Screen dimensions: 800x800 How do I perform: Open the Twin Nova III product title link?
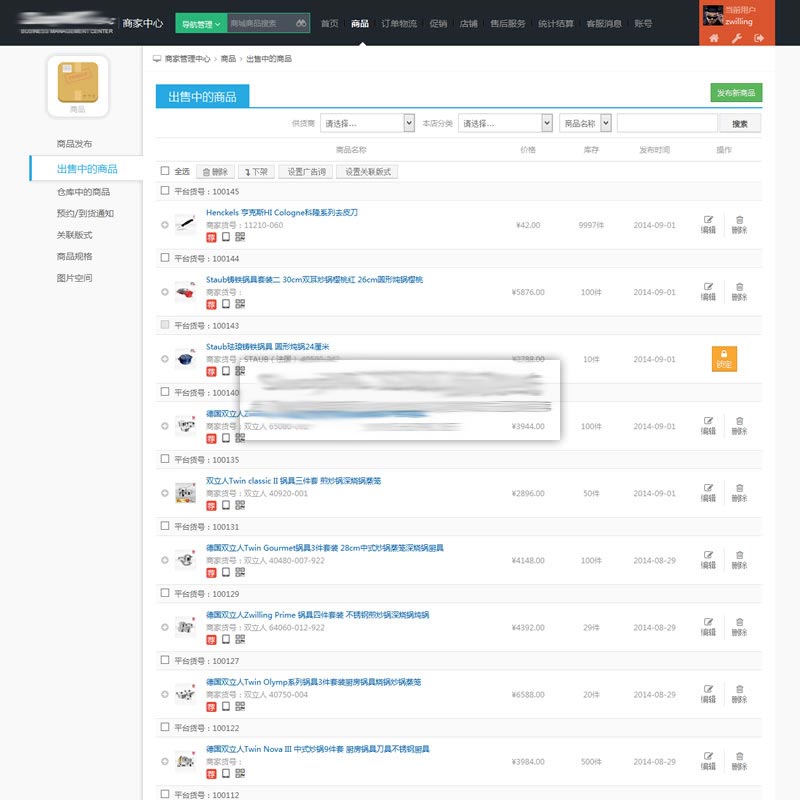coord(317,748)
